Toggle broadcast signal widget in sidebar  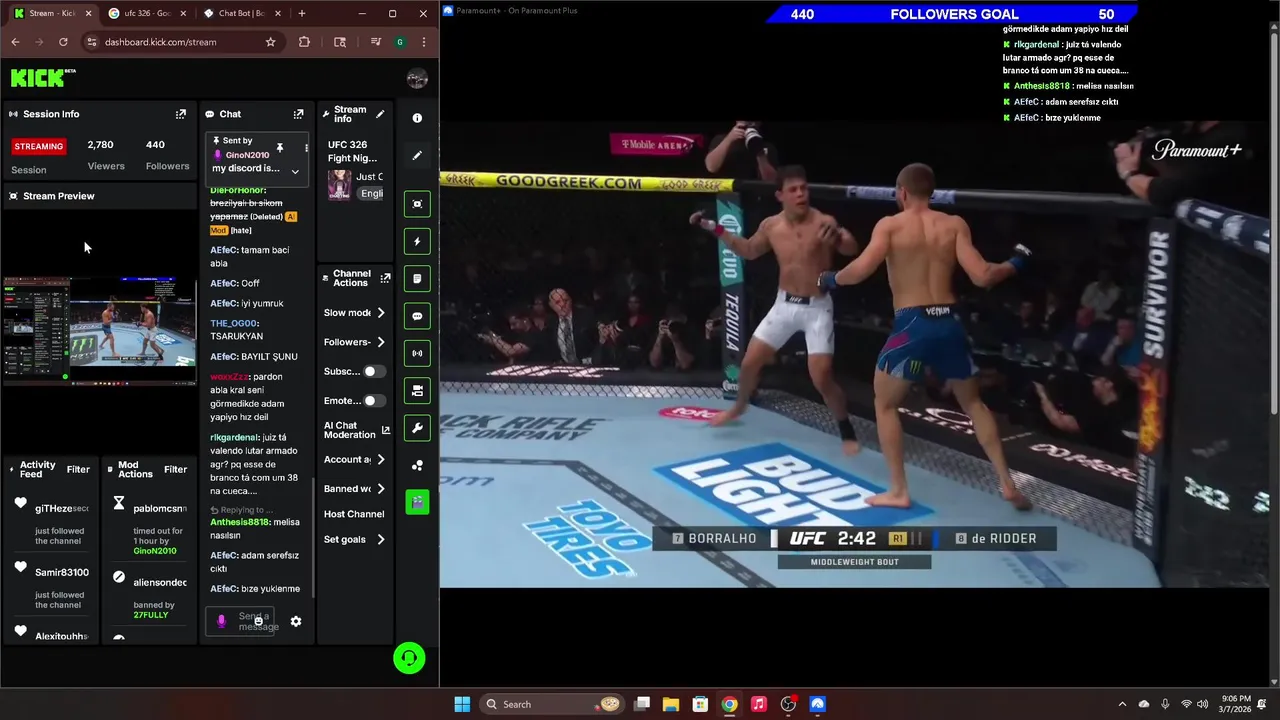click(x=417, y=353)
